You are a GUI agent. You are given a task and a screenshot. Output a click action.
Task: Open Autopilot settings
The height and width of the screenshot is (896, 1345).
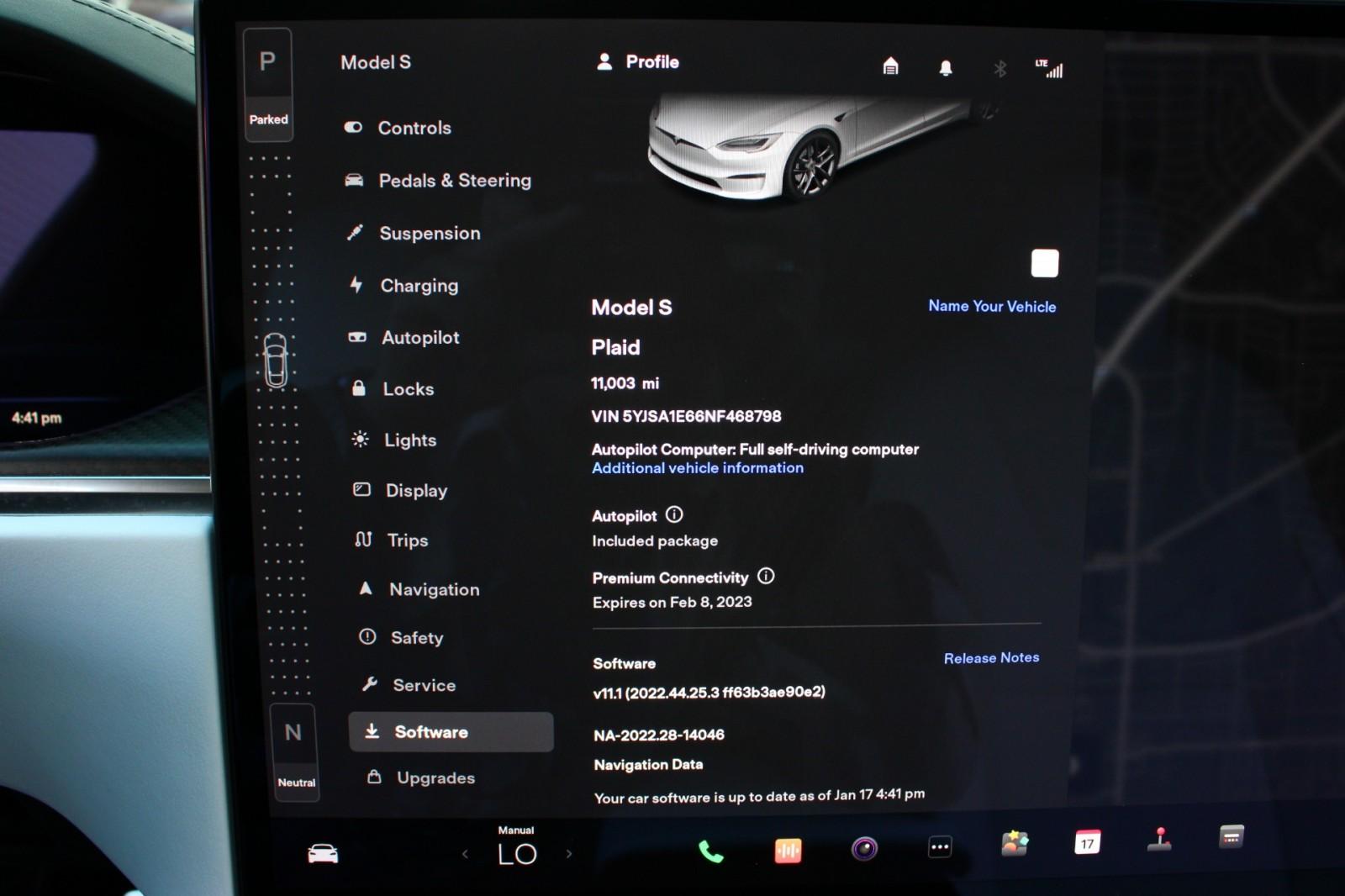[404, 337]
